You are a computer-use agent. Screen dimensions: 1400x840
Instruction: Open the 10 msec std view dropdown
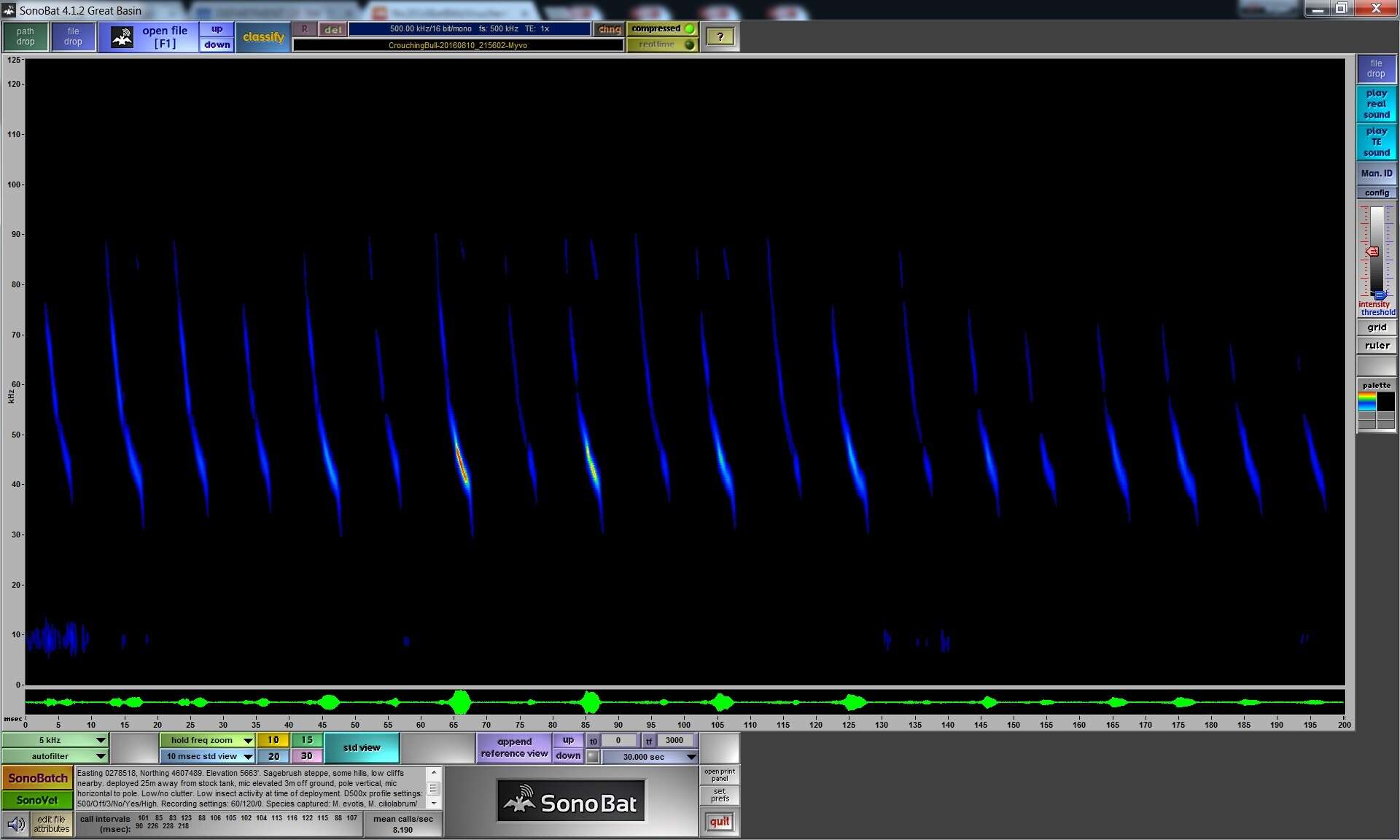pyautogui.click(x=207, y=756)
